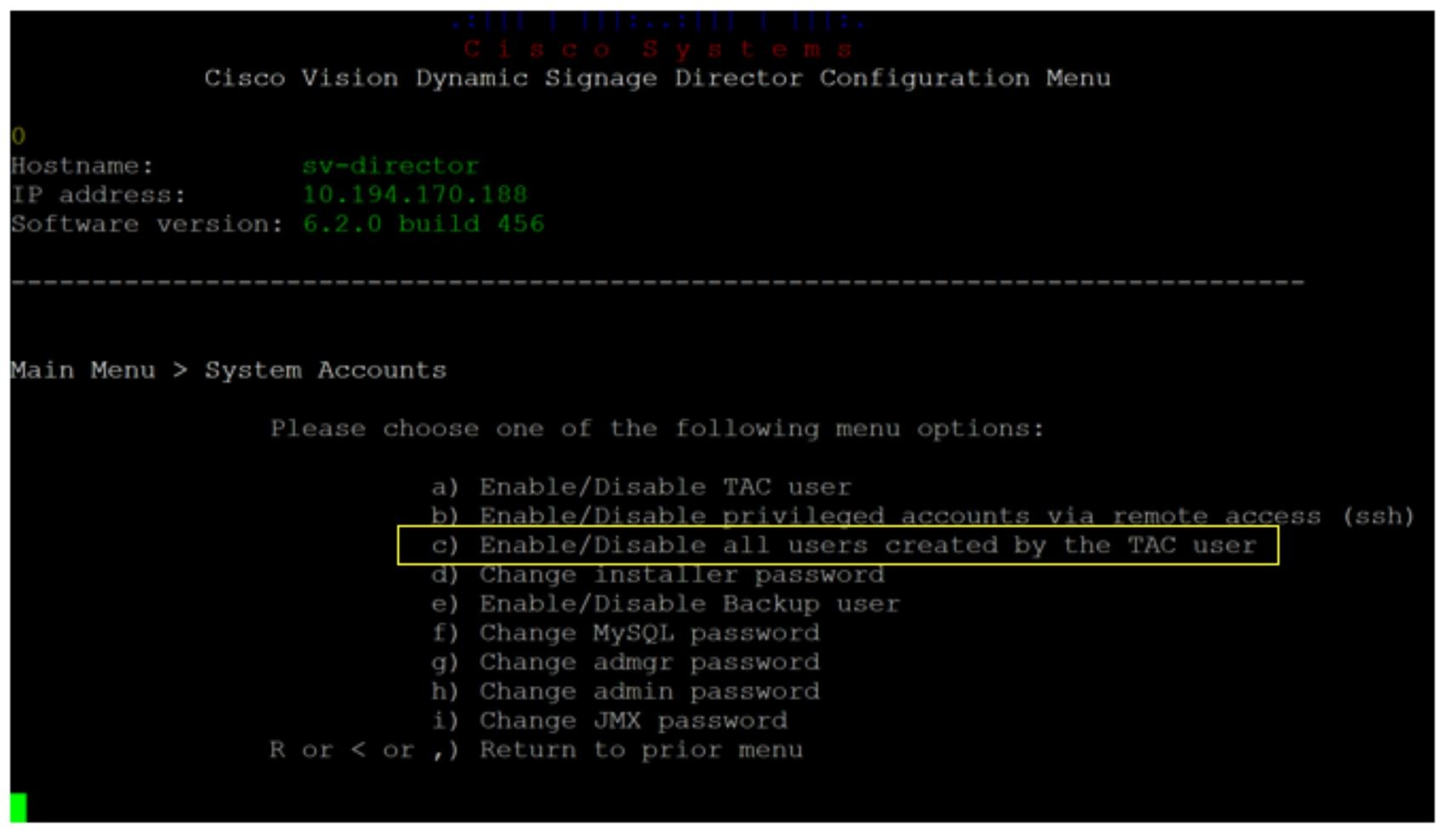Click the blue Cisco bridge logo bars
Image resolution: width=1450 pixels, height=840 pixels.
coord(657,20)
